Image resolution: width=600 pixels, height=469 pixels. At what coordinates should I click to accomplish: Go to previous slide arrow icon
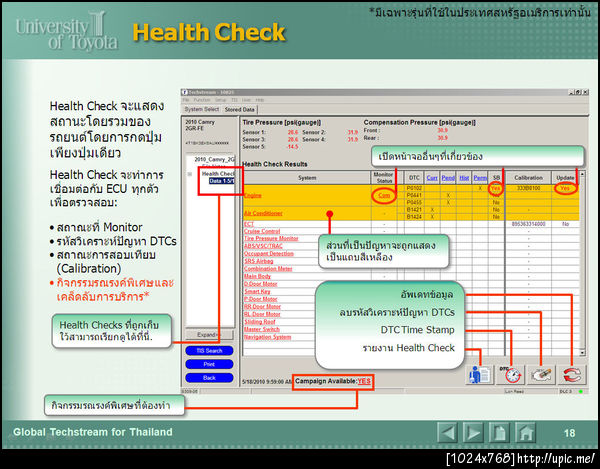point(447,432)
